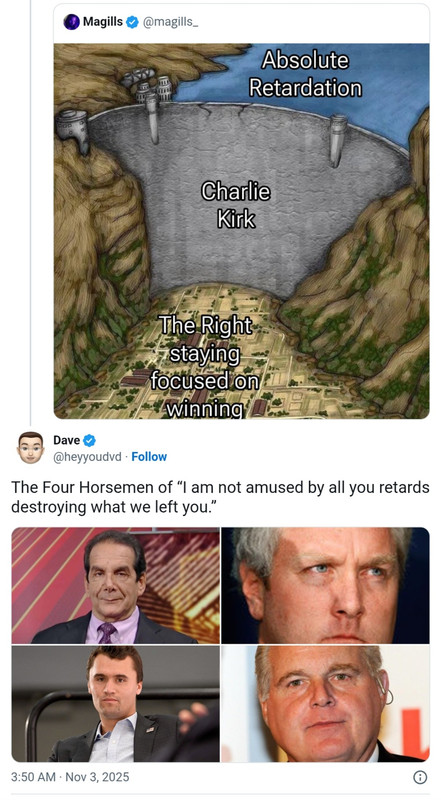Open the quoted Magills tweet card header

(x=241, y=23)
